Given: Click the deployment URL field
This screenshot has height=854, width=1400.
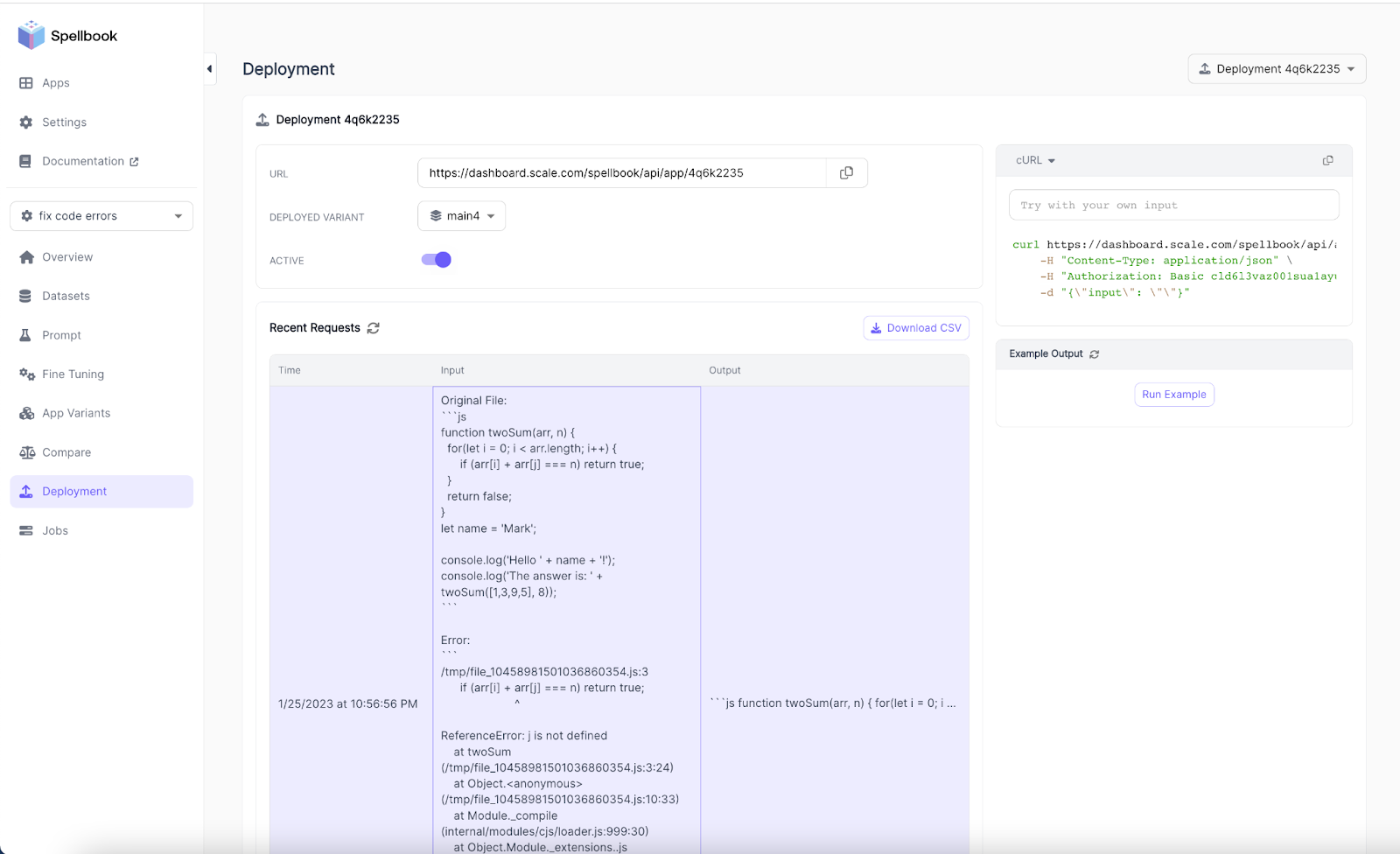Looking at the screenshot, I should point(622,173).
